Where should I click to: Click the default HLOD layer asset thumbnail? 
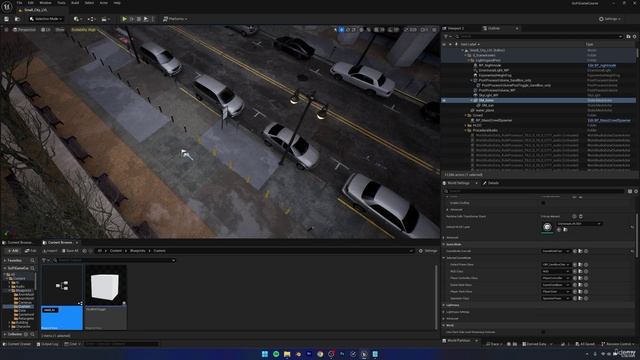(547, 227)
